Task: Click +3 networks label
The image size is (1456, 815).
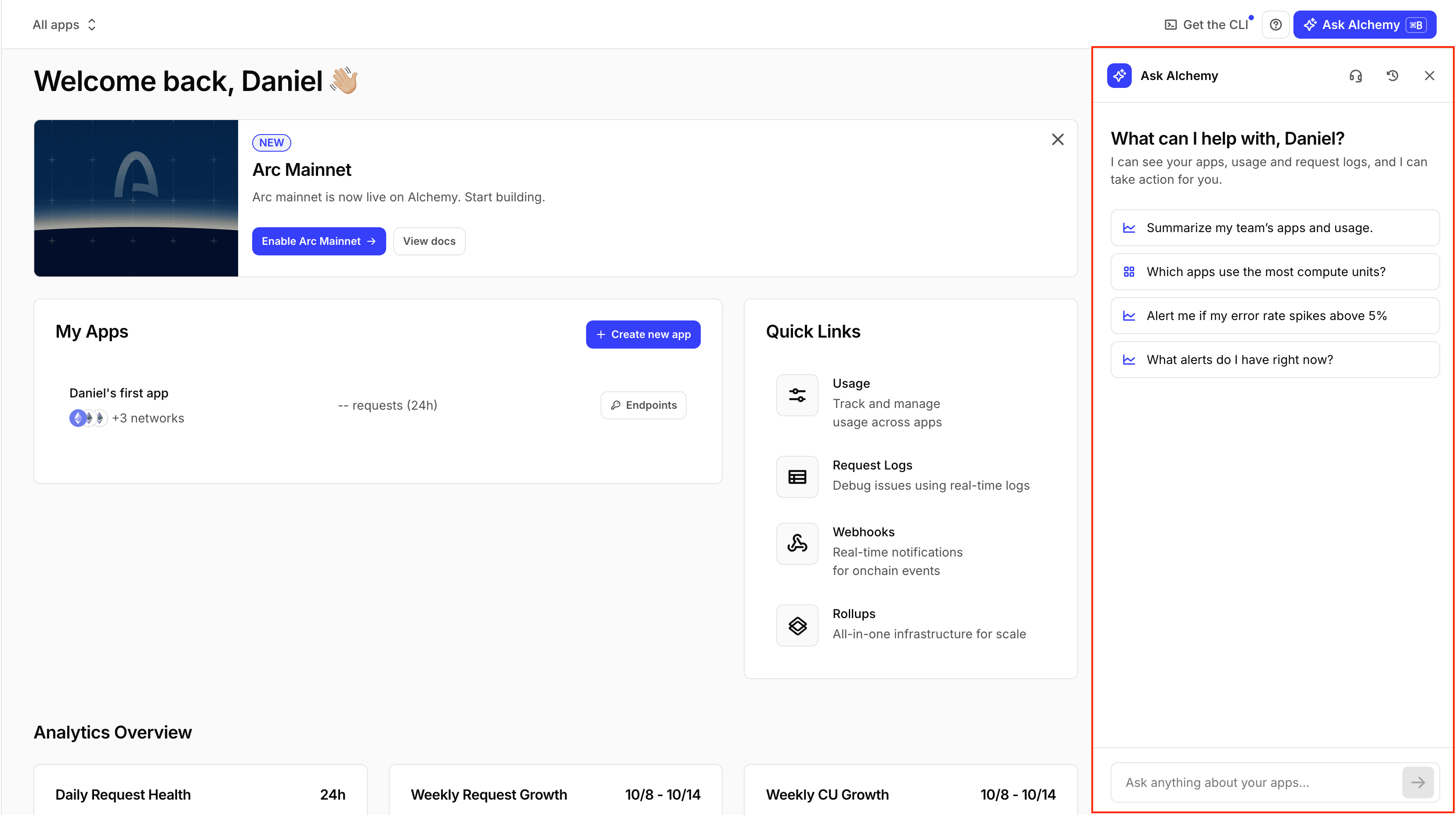Action: tap(148, 418)
